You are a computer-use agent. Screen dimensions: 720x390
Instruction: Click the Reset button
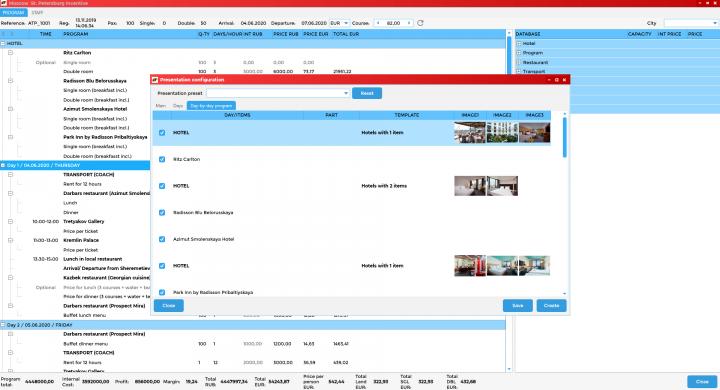tap(367, 93)
